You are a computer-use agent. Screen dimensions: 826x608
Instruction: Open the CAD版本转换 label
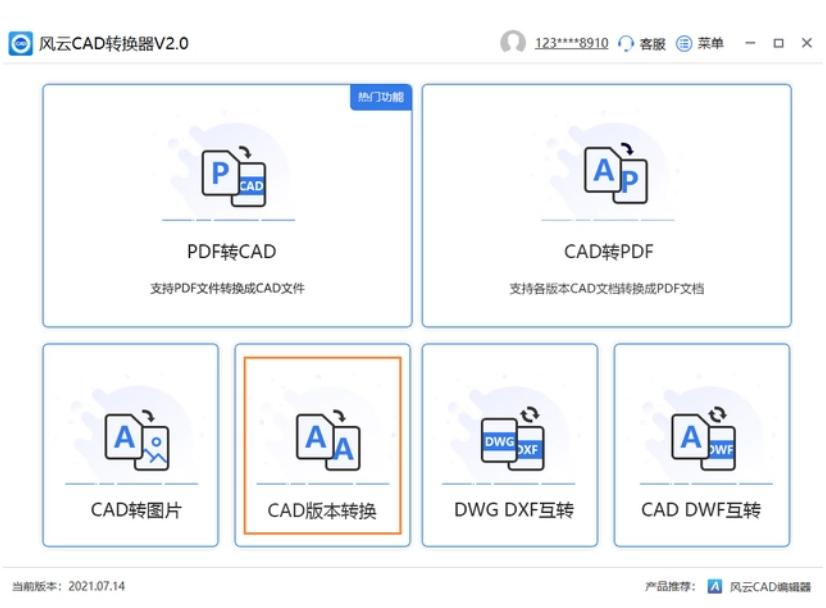pos(322,511)
